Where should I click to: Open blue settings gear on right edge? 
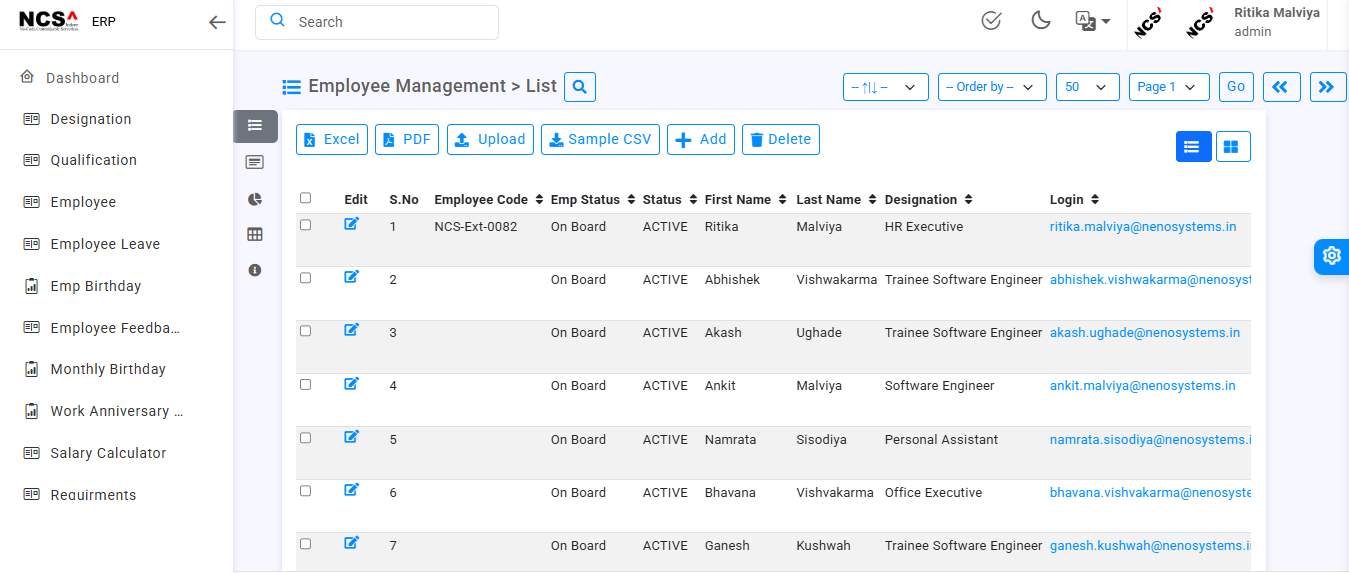point(1331,256)
